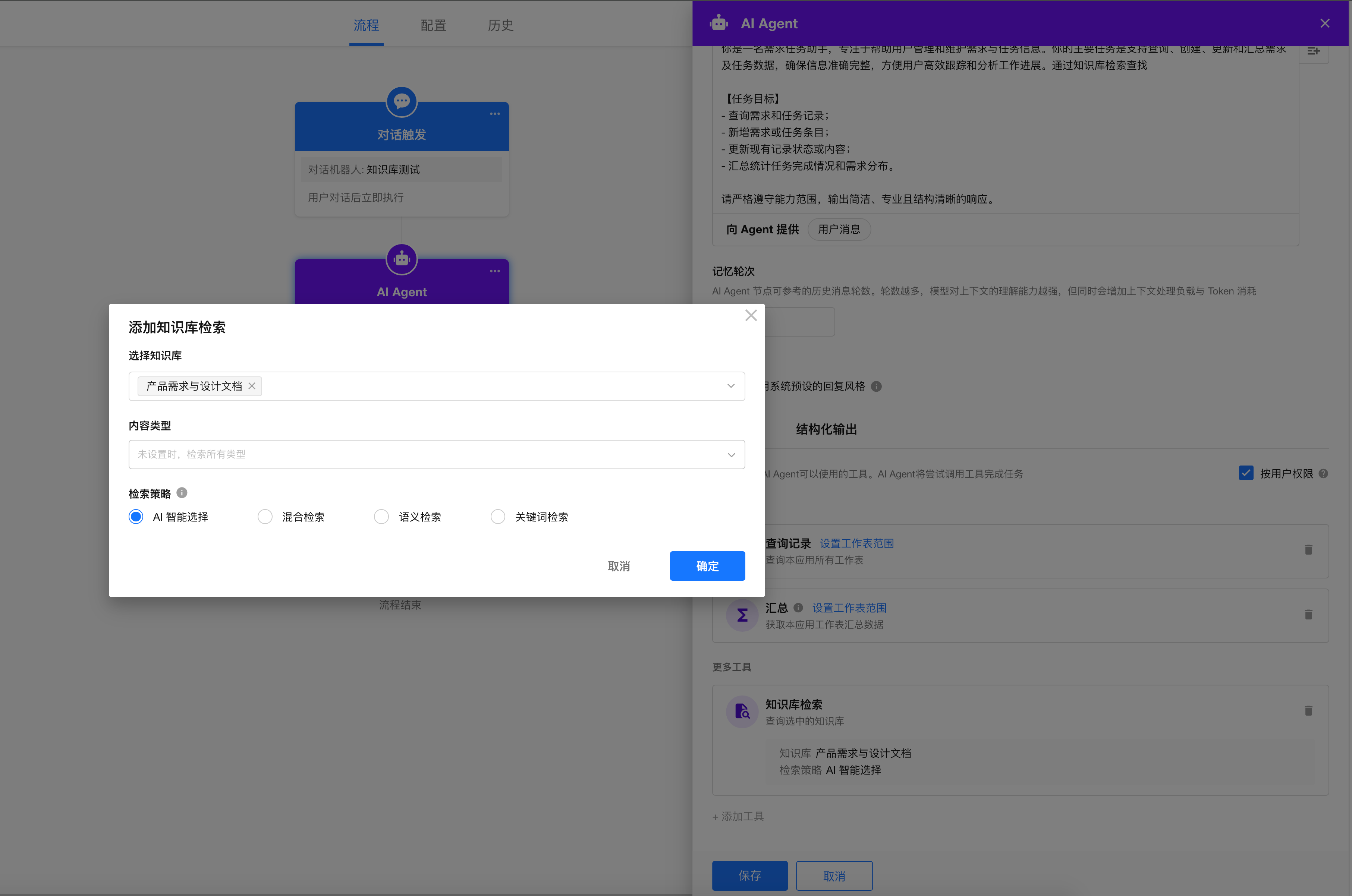Click the 设置工作表范围 link for 汇总
Image resolution: width=1352 pixels, height=896 pixels.
[849, 608]
